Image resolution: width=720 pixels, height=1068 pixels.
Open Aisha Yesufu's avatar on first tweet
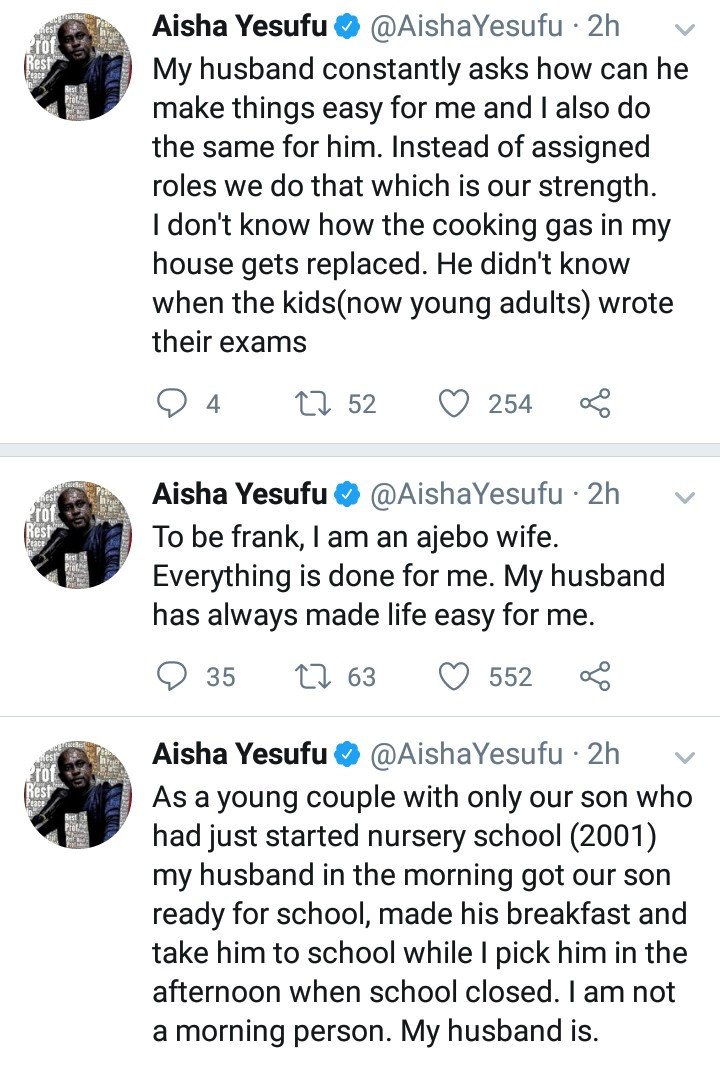pos(78,67)
